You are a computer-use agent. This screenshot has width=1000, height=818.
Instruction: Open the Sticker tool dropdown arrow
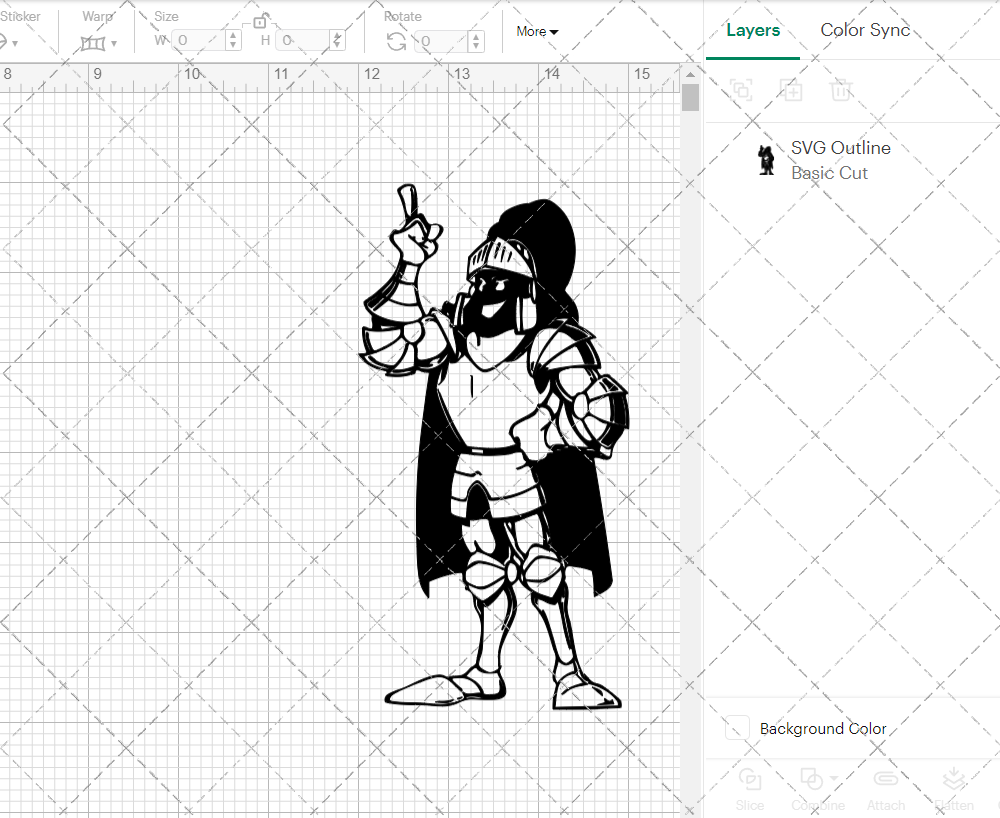coord(15,44)
